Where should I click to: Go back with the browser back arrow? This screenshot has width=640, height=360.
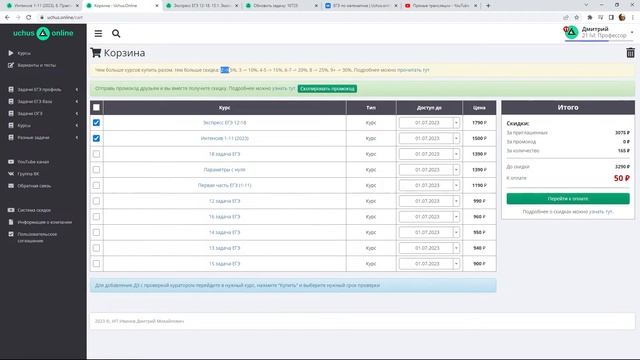click(7, 17)
